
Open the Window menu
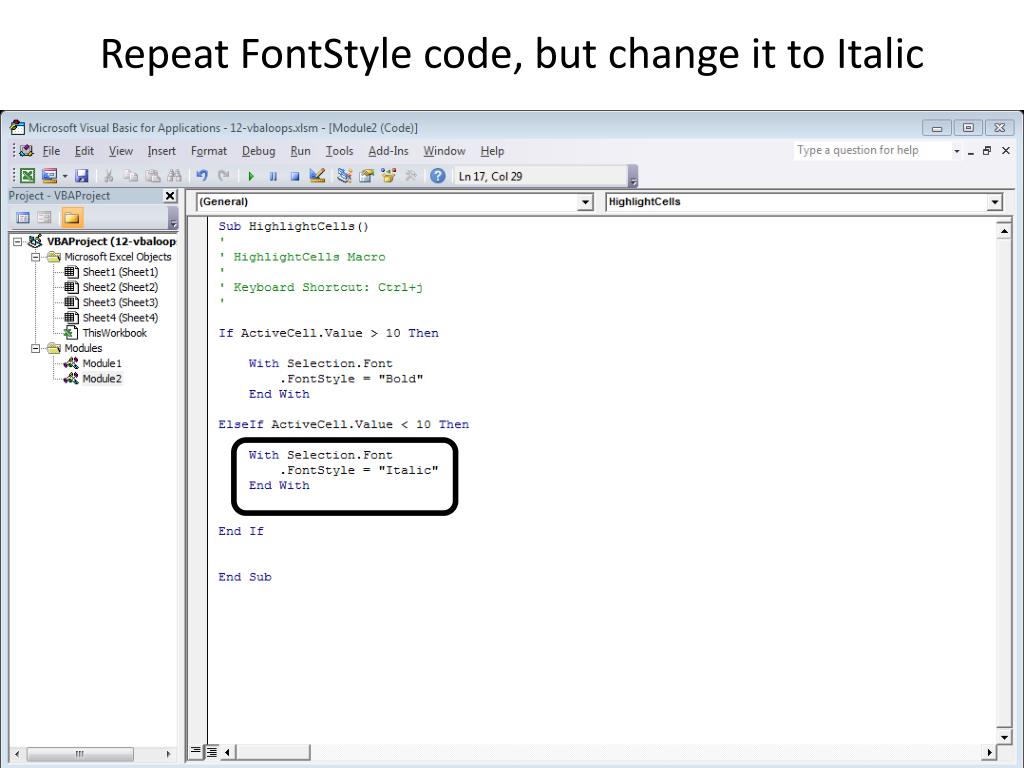point(444,151)
